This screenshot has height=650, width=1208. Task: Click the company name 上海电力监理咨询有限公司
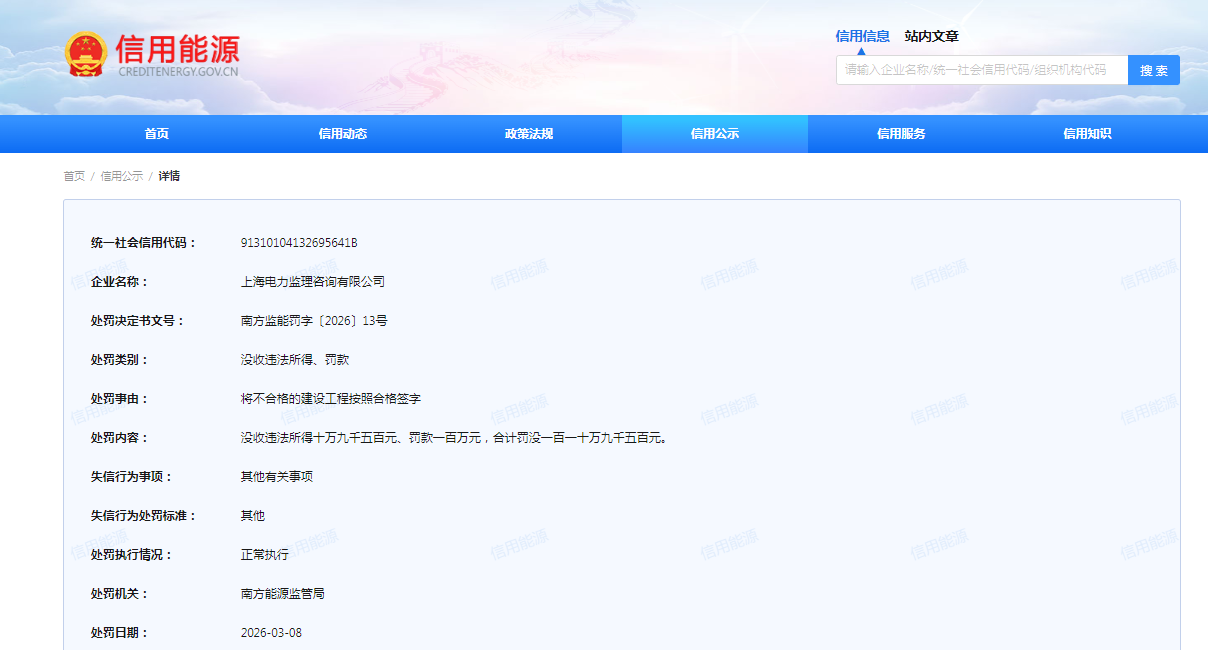(312, 282)
